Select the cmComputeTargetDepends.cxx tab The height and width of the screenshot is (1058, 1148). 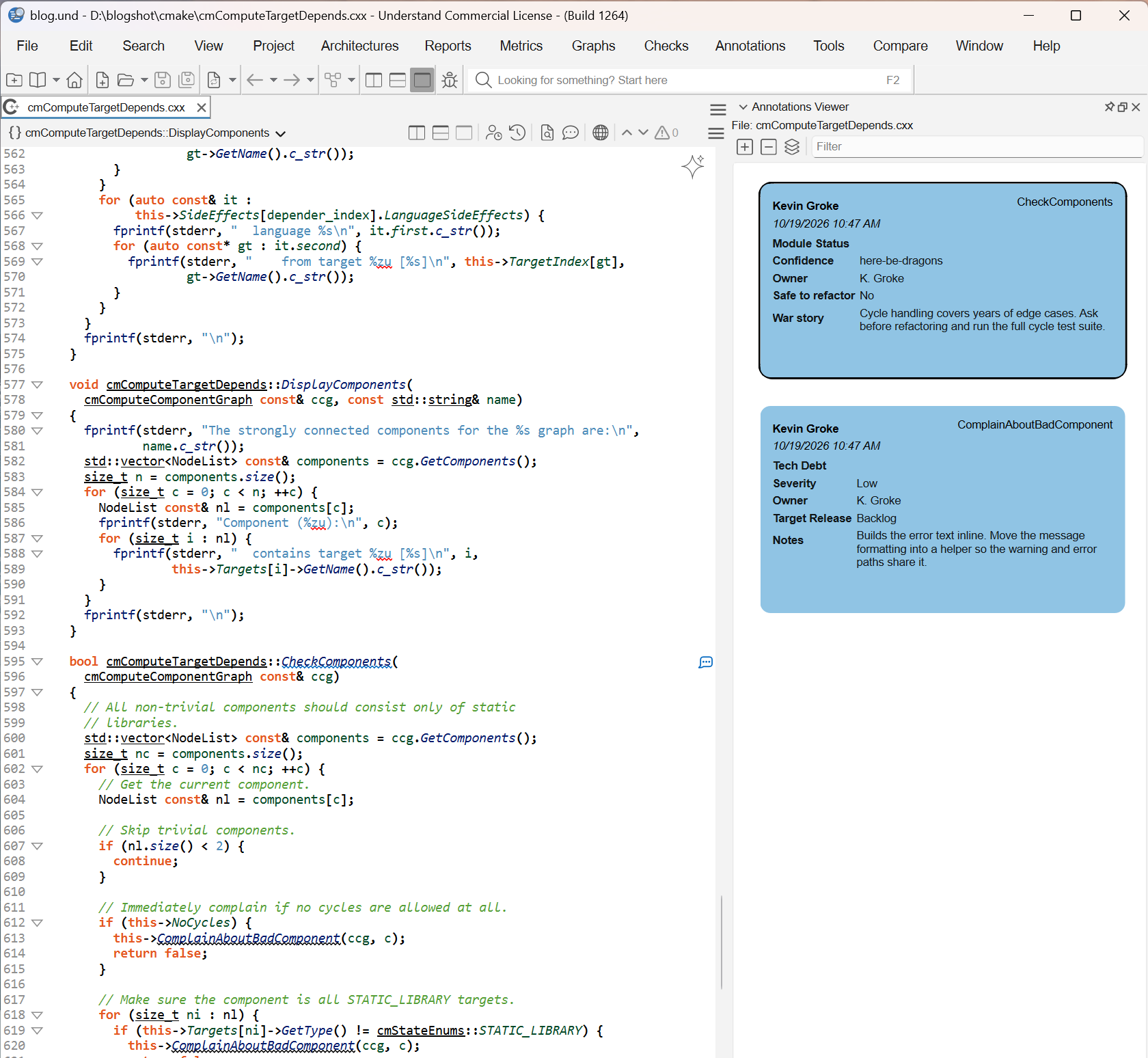[x=106, y=107]
